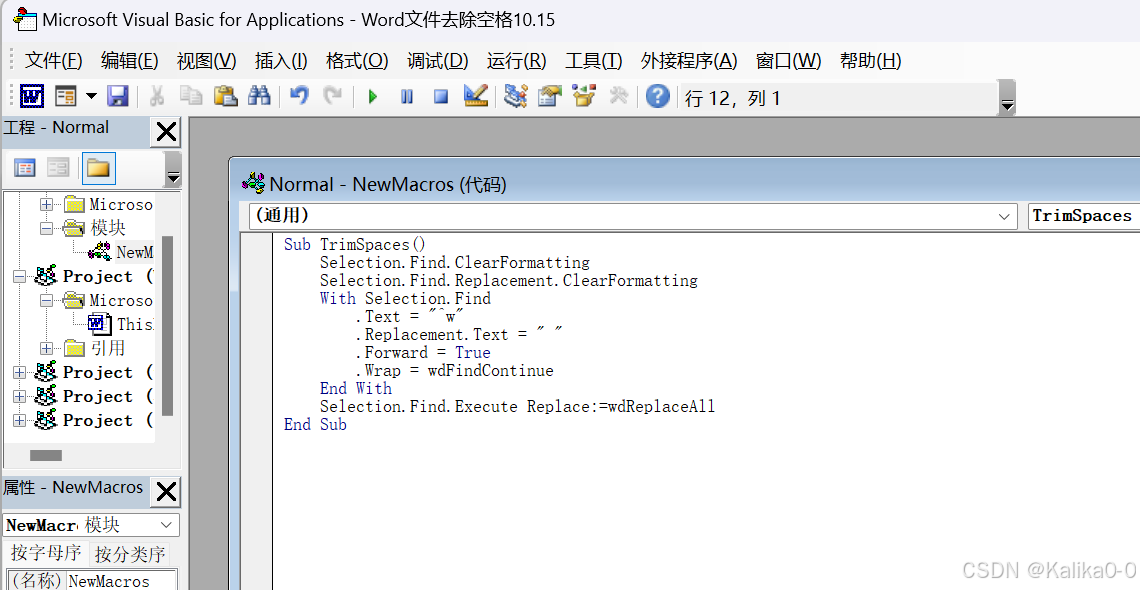This screenshot has width=1140, height=590.
Task: Click View Code icon in project panel
Action: point(25,169)
